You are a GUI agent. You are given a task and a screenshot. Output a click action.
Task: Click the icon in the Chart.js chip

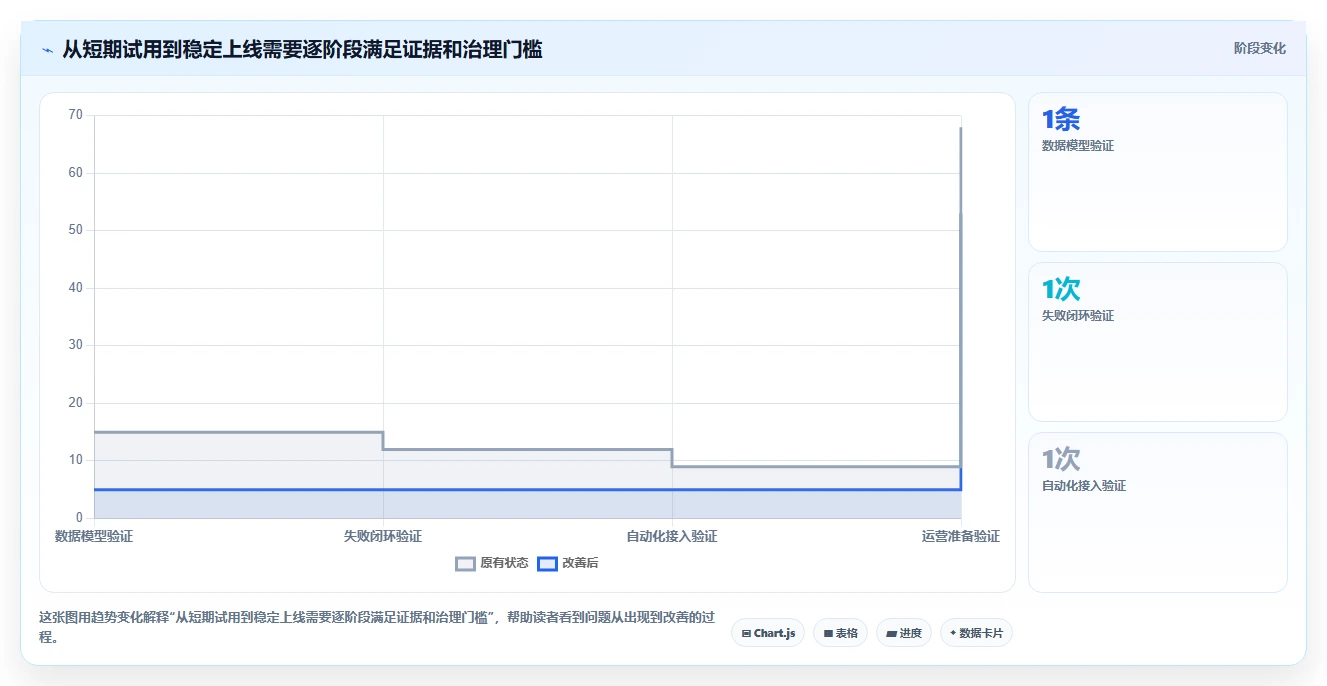746,634
